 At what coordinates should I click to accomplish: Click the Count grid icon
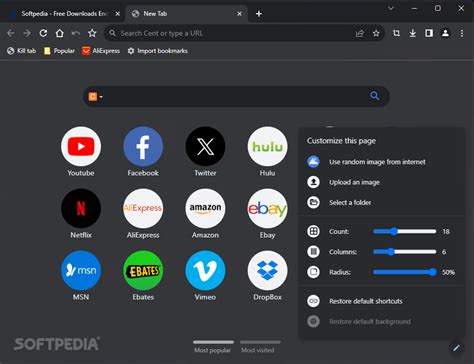click(x=313, y=231)
